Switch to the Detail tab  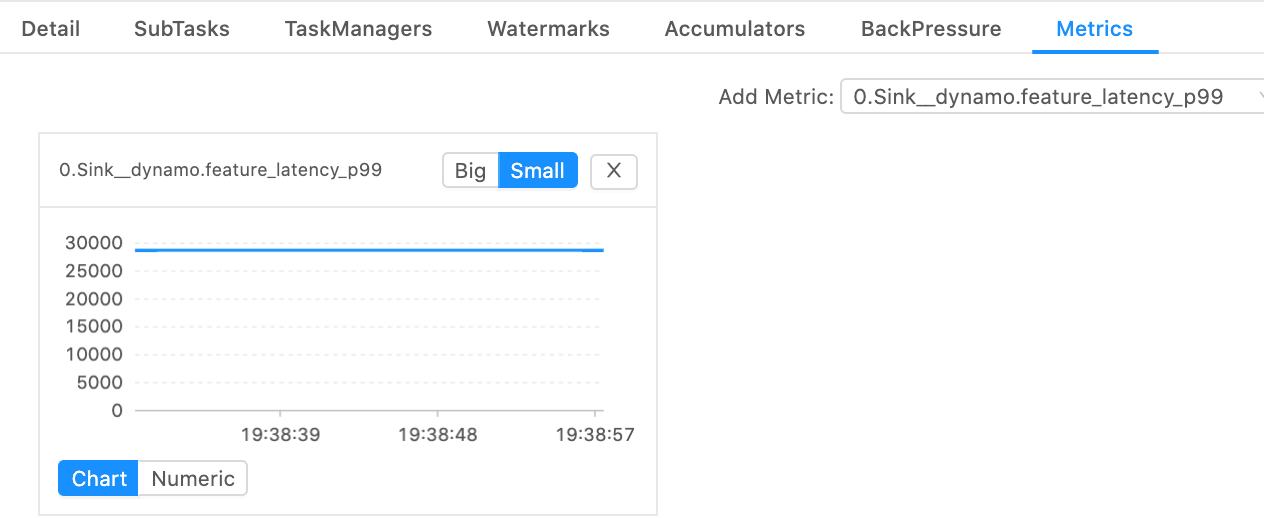(51, 29)
